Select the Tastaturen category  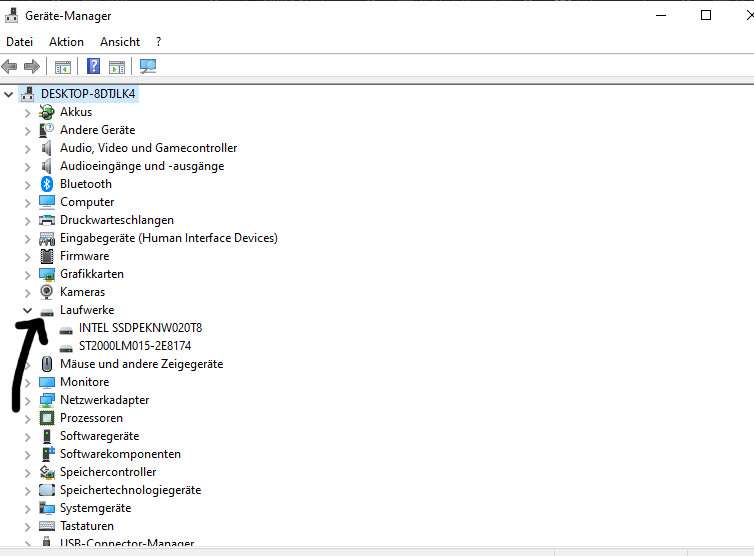[x=86, y=526]
